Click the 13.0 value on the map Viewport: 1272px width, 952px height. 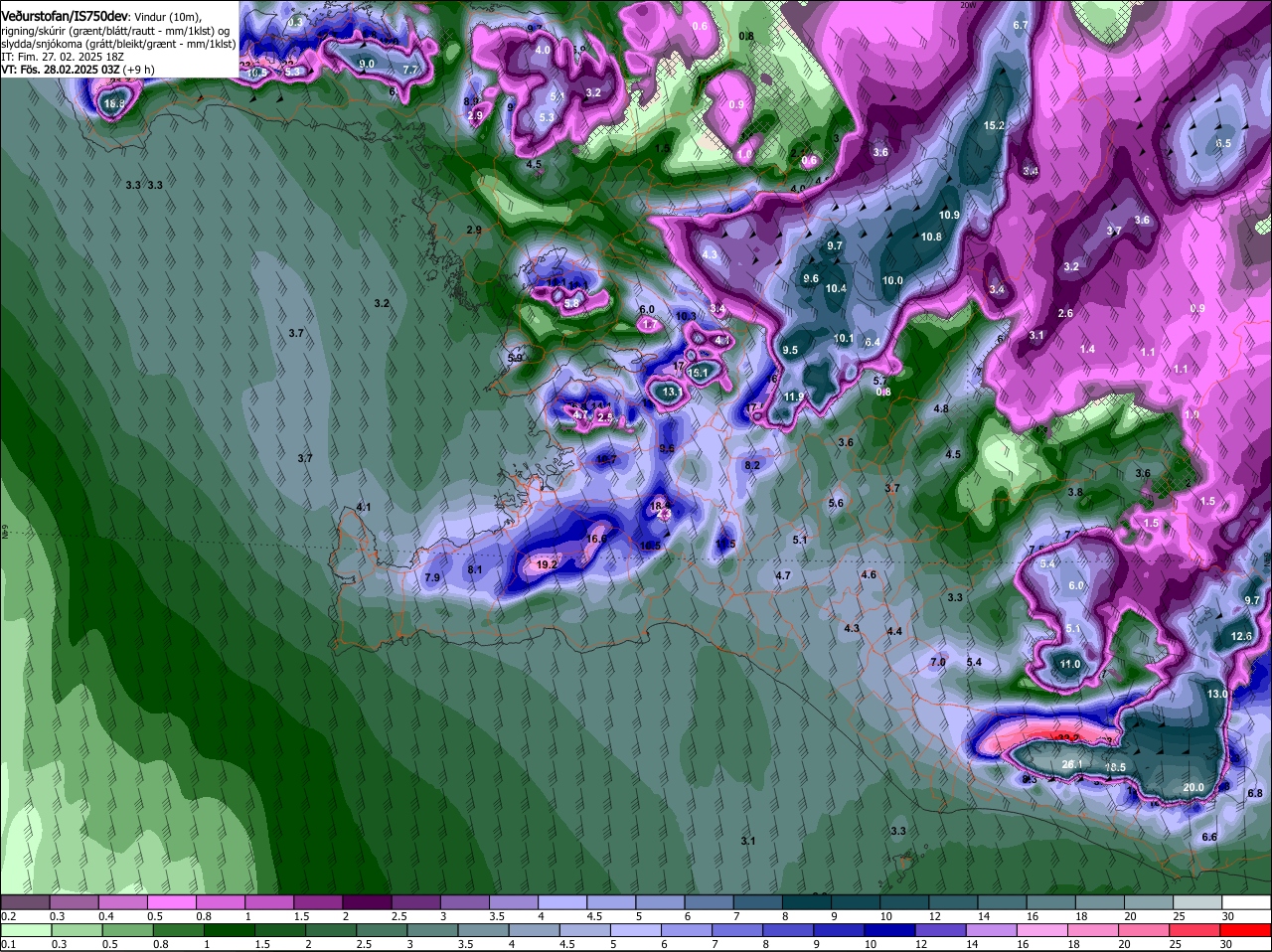coord(1216,693)
